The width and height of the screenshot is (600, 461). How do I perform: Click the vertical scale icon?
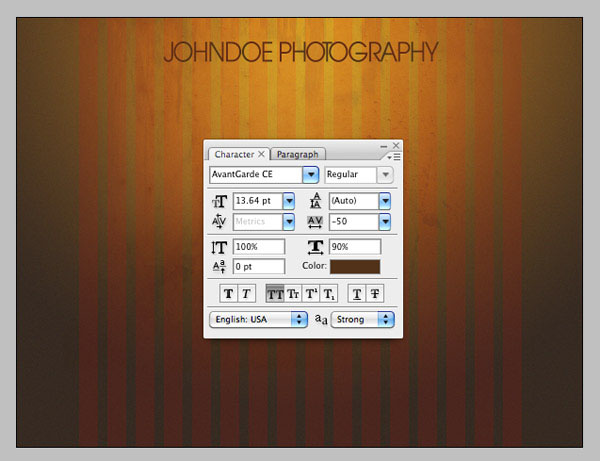click(x=219, y=247)
